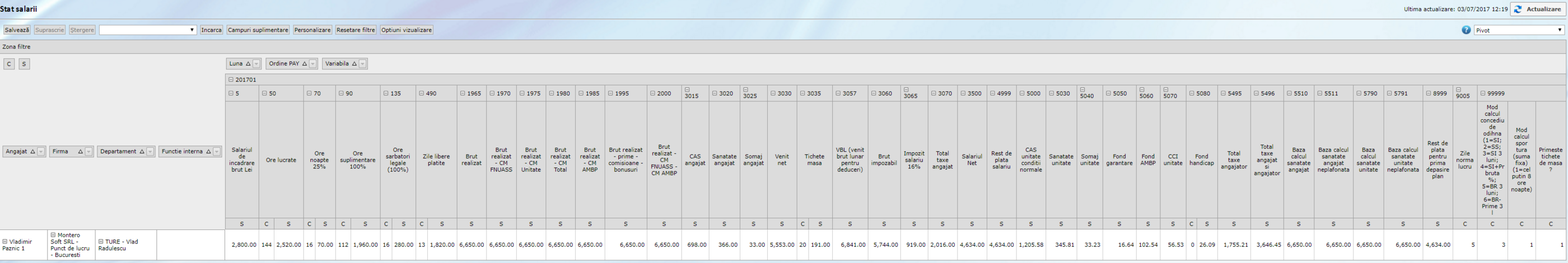Open the Ordine PAY filter arrow

click(x=313, y=64)
